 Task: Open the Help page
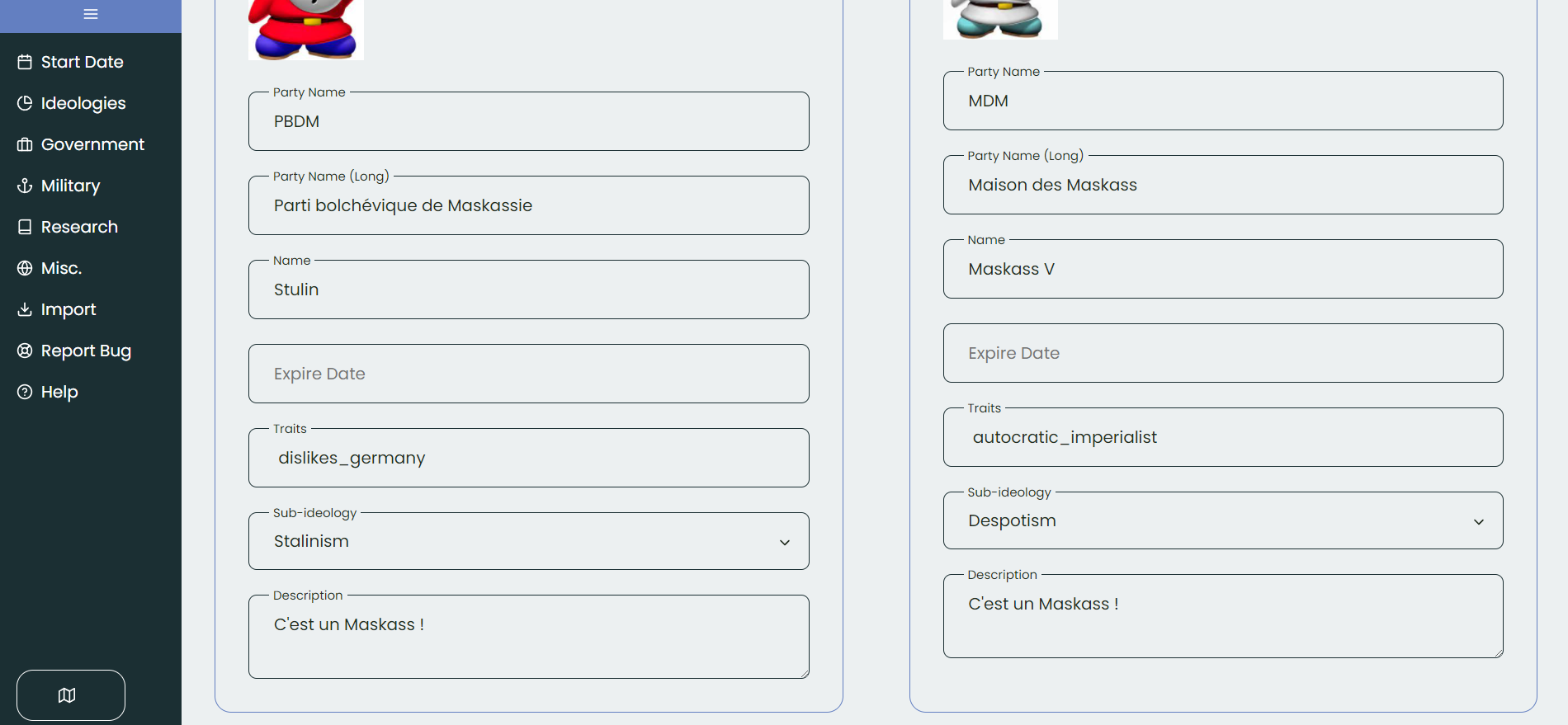(x=59, y=392)
